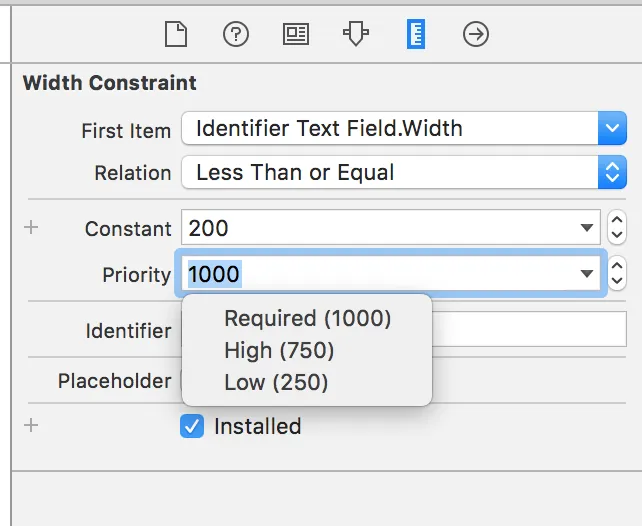Open the Quick Help inspector
The image size is (642, 526).
click(236, 35)
